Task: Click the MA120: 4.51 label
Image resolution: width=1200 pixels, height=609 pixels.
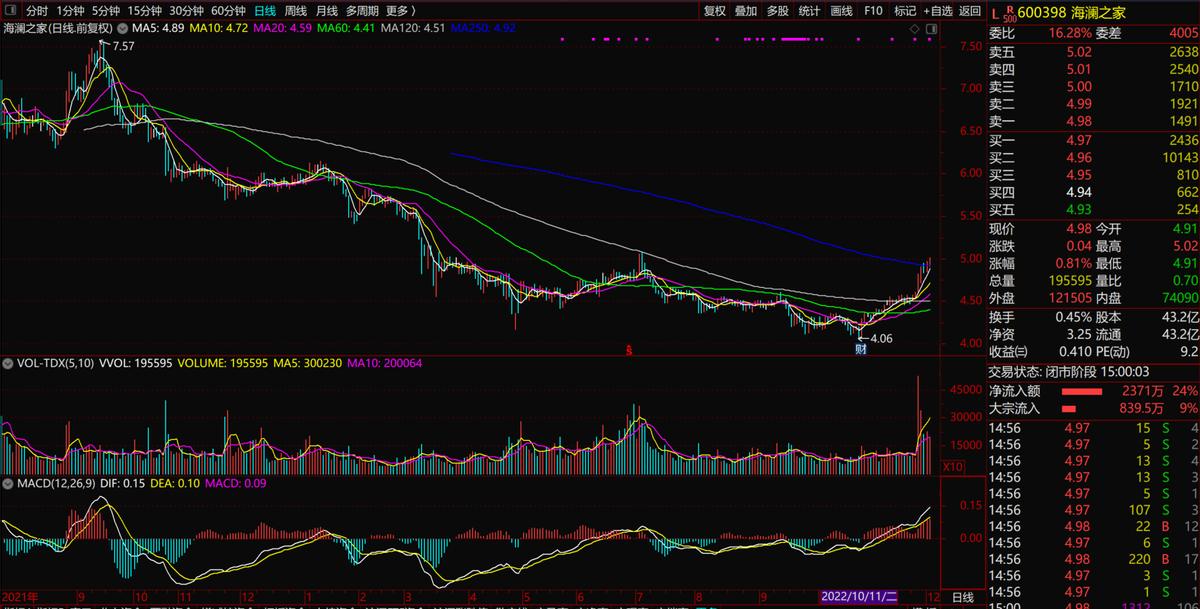Action: tap(413, 31)
